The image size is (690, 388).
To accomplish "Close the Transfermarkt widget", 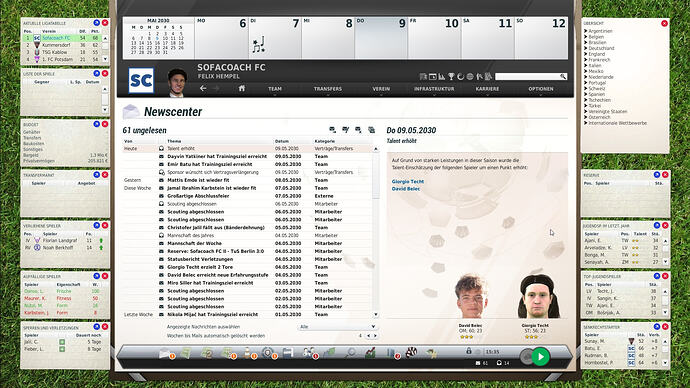I will pyautogui.click(x=105, y=175).
